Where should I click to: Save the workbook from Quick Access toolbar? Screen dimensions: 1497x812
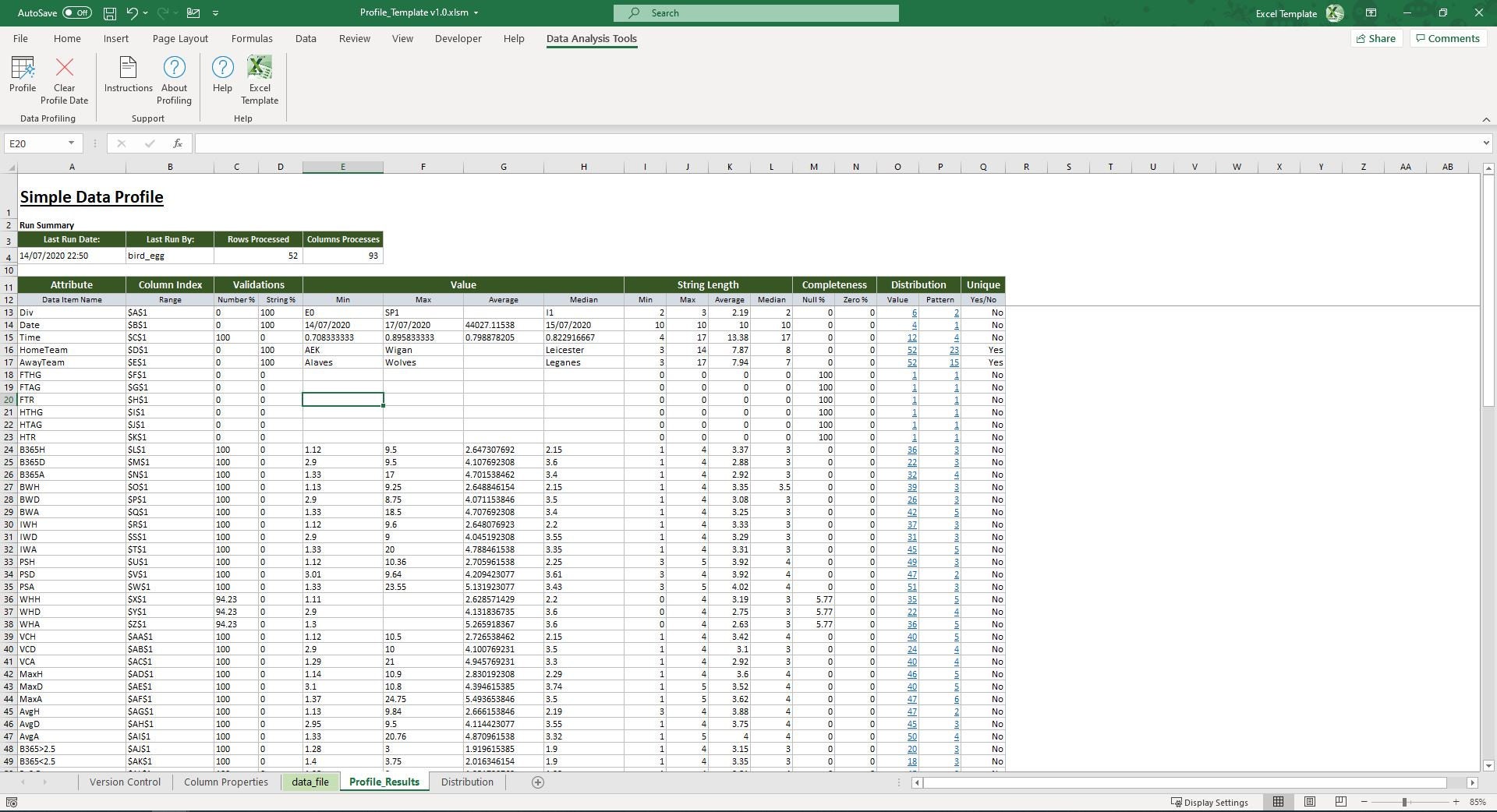coord(109,12)
